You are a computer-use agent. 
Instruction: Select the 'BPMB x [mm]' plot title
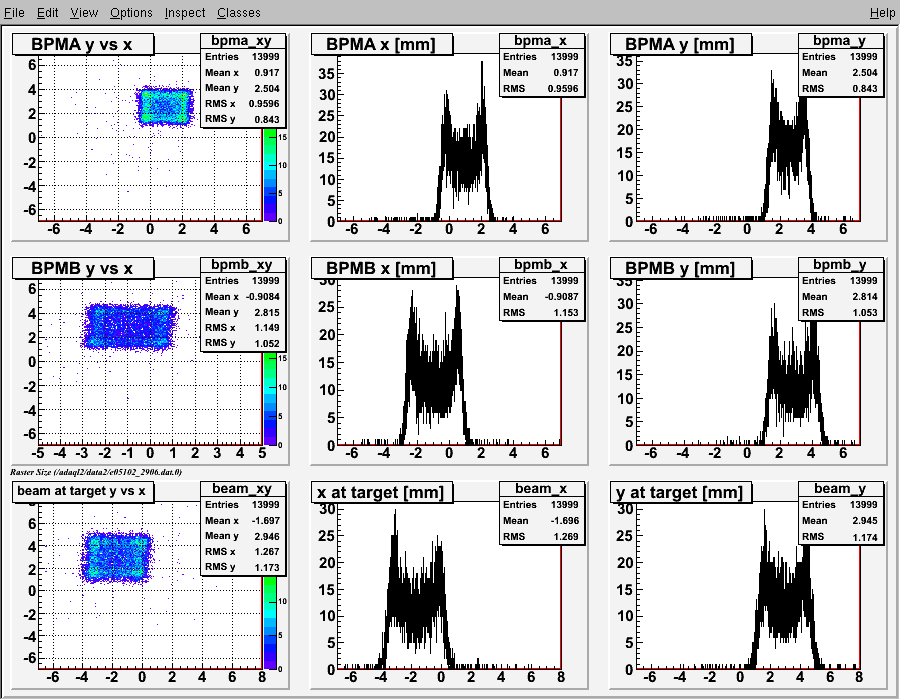point(382,268)
